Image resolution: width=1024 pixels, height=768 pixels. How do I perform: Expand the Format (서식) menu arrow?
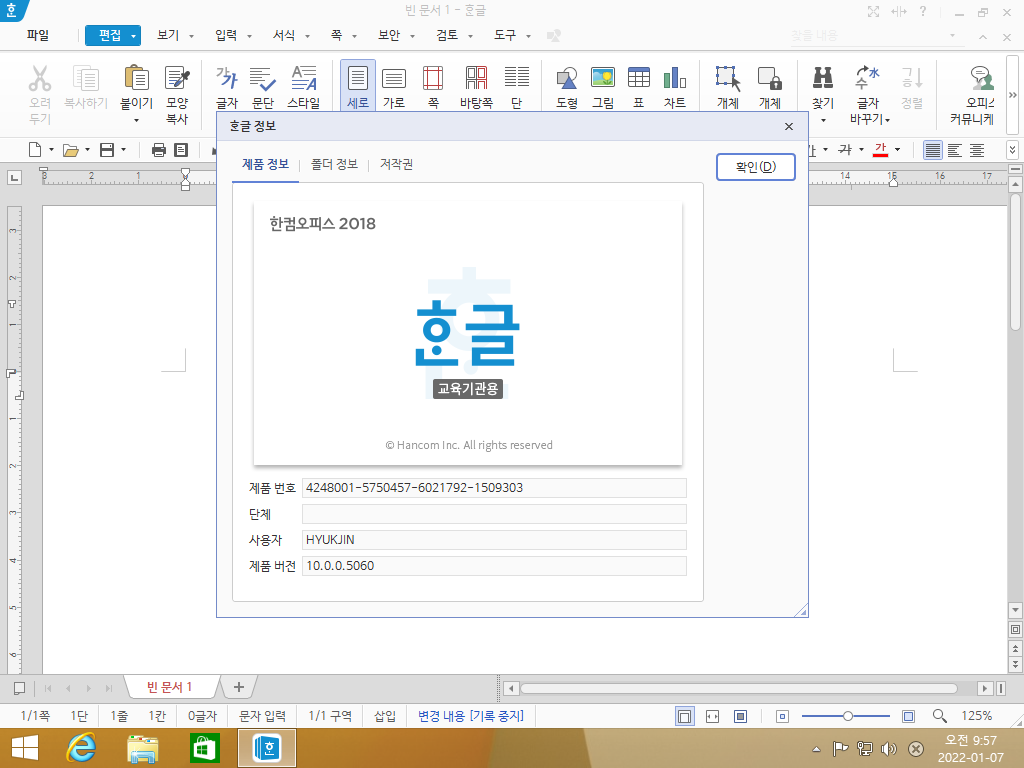click(x=307, y=37)
